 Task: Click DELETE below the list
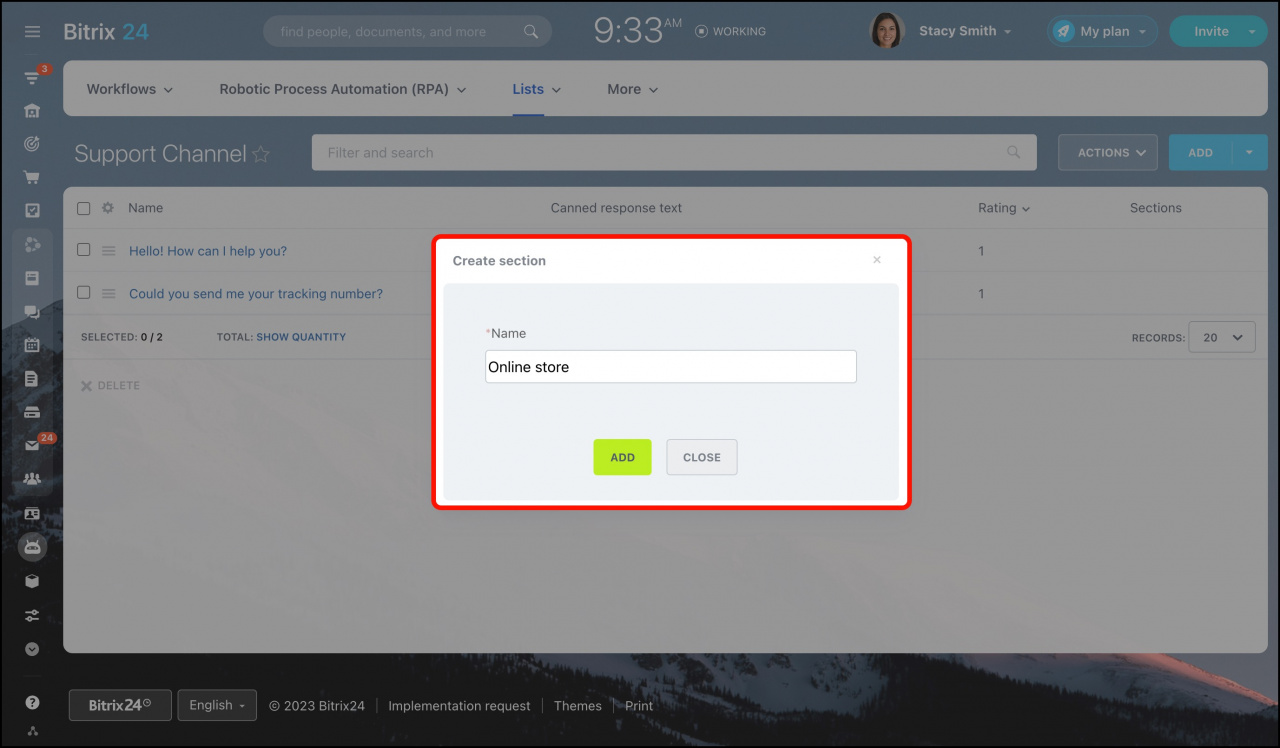point(110,385)
